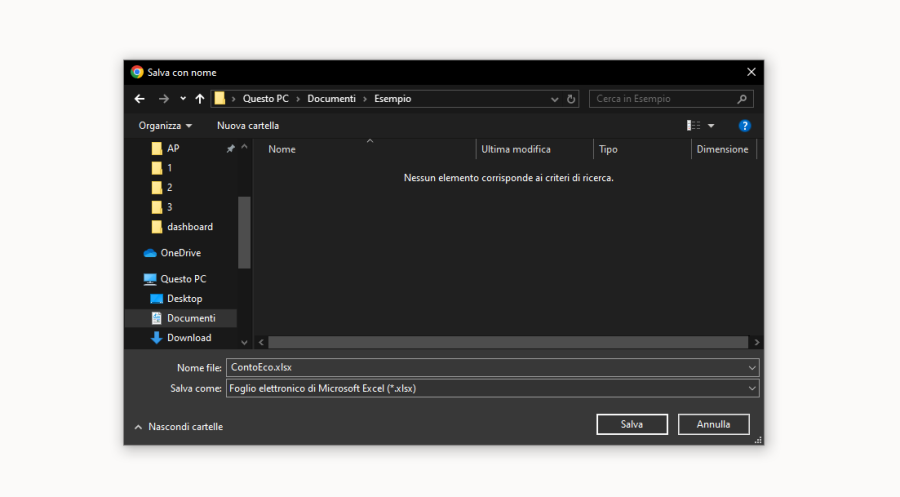The width and height of the screenshot is (900, 497).
Task: Click the Back navigation arrow
Action: pos(140,99)
